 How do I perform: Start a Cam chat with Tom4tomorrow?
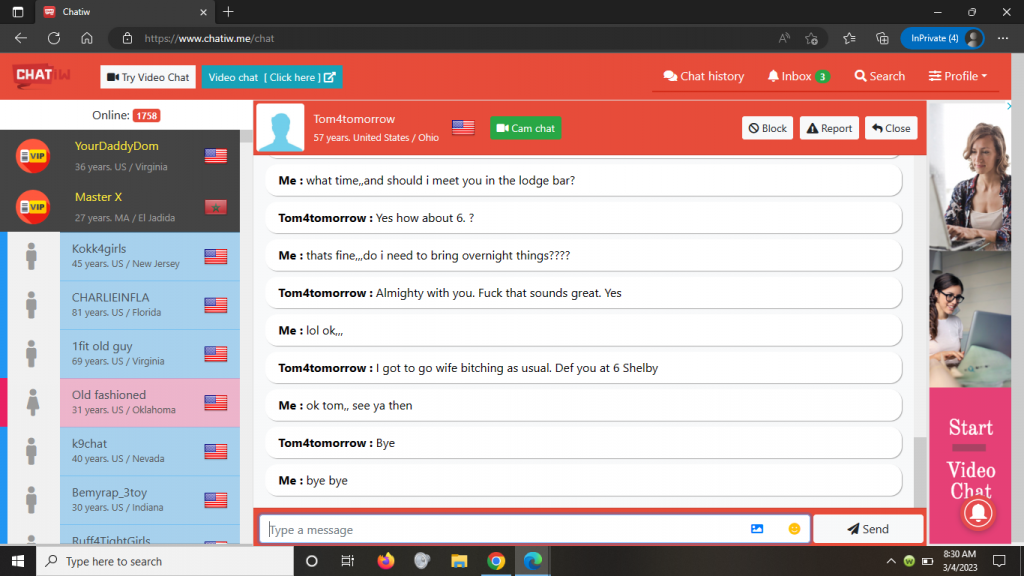click(x=525, y=128)
